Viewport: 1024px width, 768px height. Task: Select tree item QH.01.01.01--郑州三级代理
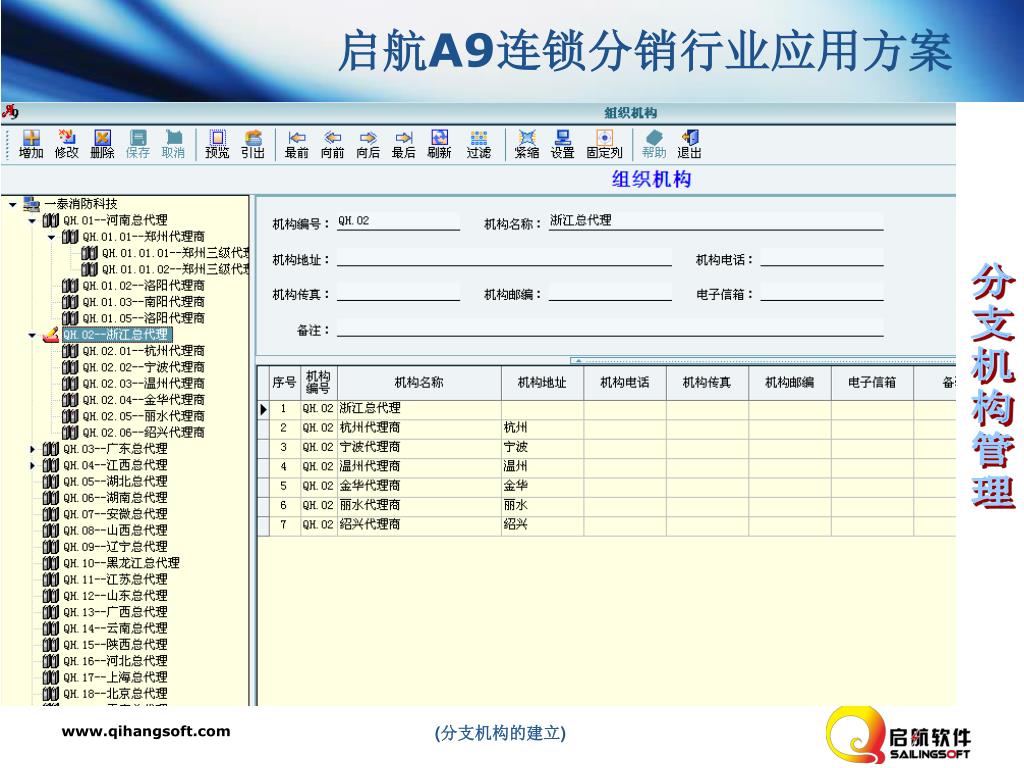click(x=176, y=253)
